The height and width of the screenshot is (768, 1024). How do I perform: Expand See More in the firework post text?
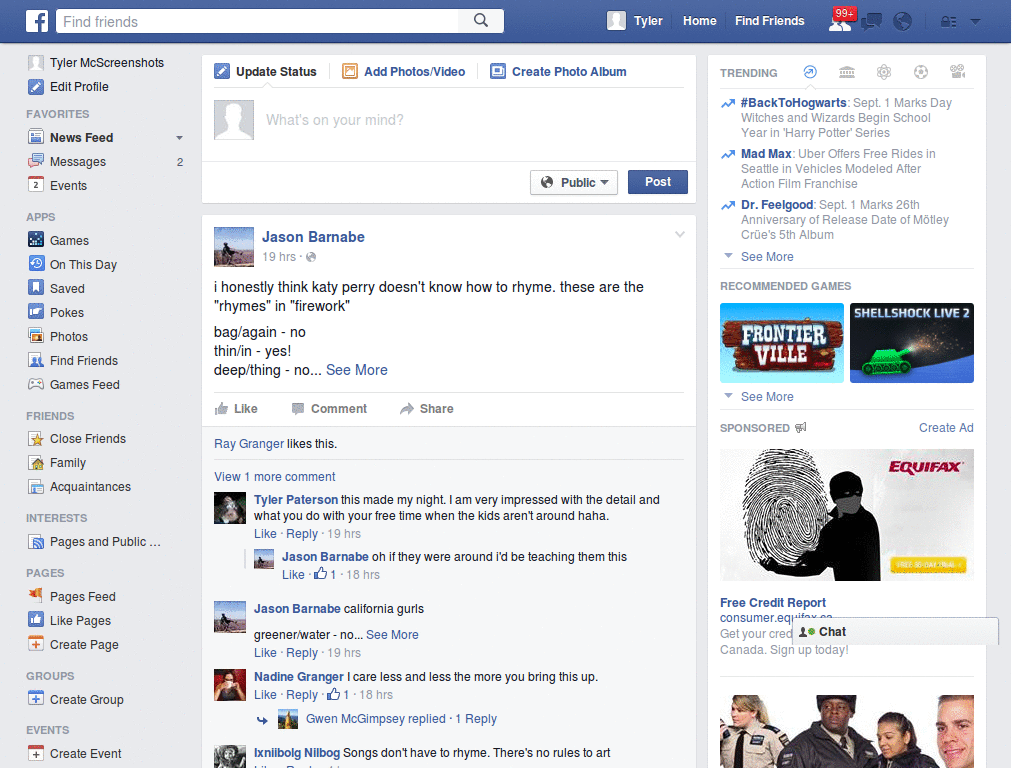[357, 370]
